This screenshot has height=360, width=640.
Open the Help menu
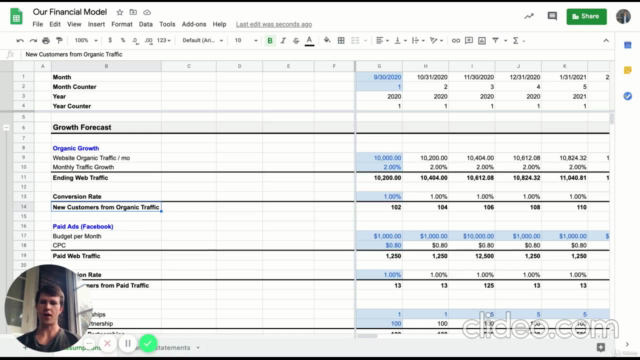click(219, 24)
